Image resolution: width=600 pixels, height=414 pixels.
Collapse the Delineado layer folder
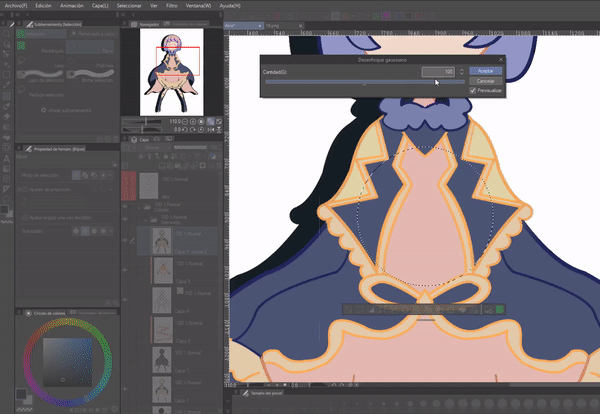[145, 220]
